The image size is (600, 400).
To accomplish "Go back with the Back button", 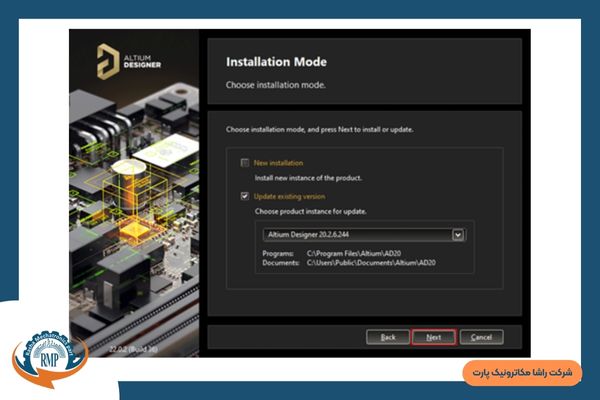I will tap(388, 337).
